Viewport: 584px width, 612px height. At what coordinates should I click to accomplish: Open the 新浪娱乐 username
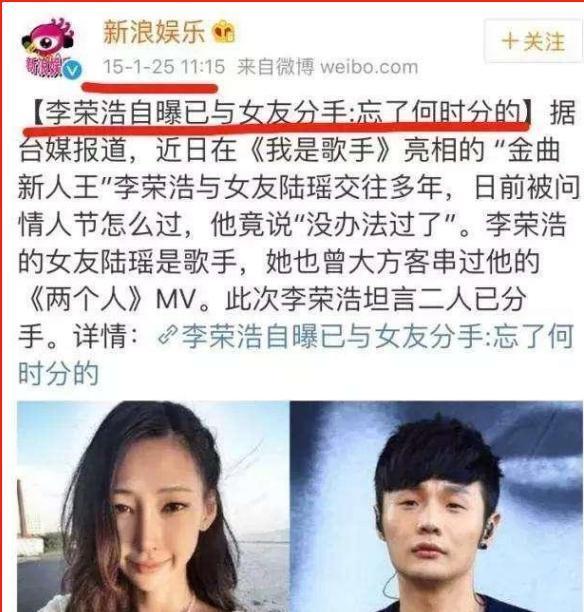pos(154,31)
